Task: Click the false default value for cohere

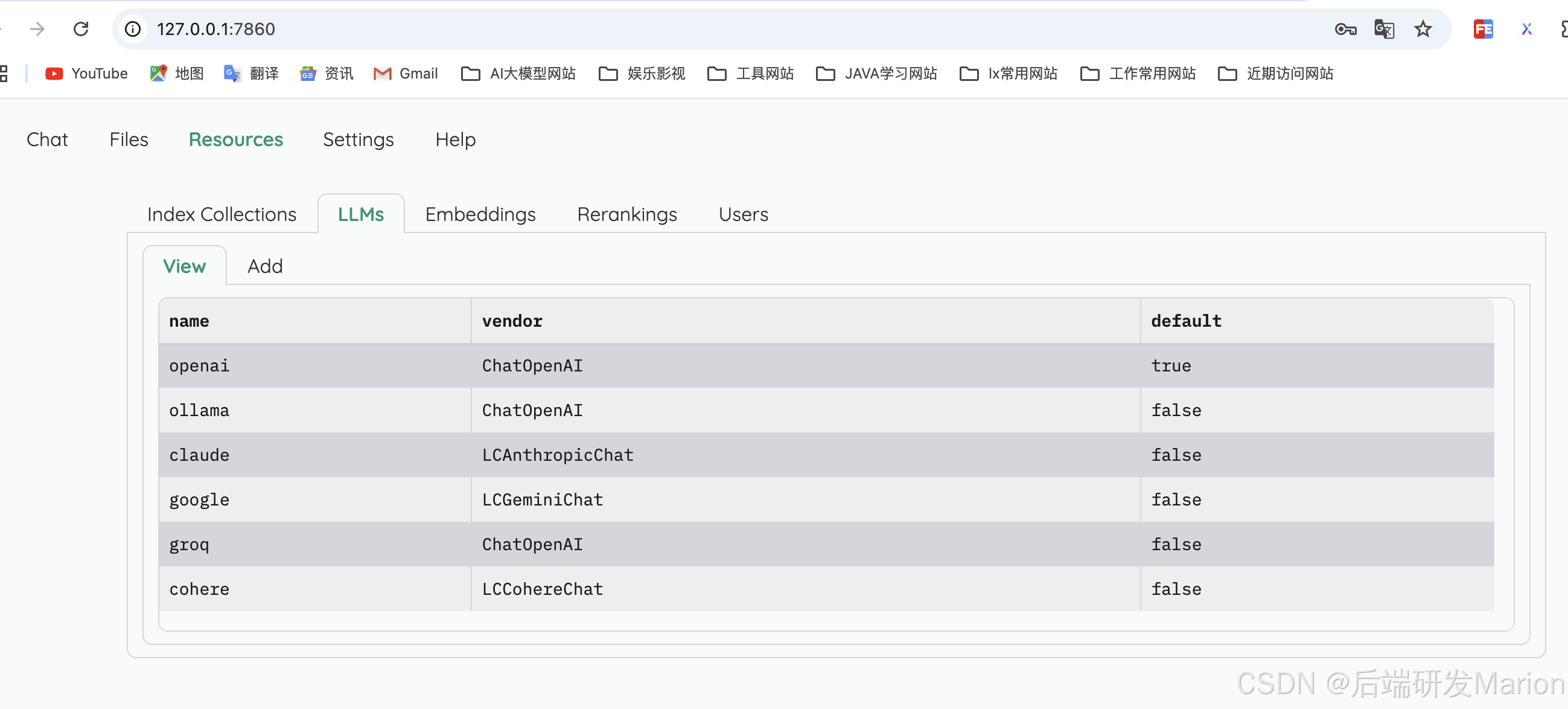Action: pos(1316,589)
